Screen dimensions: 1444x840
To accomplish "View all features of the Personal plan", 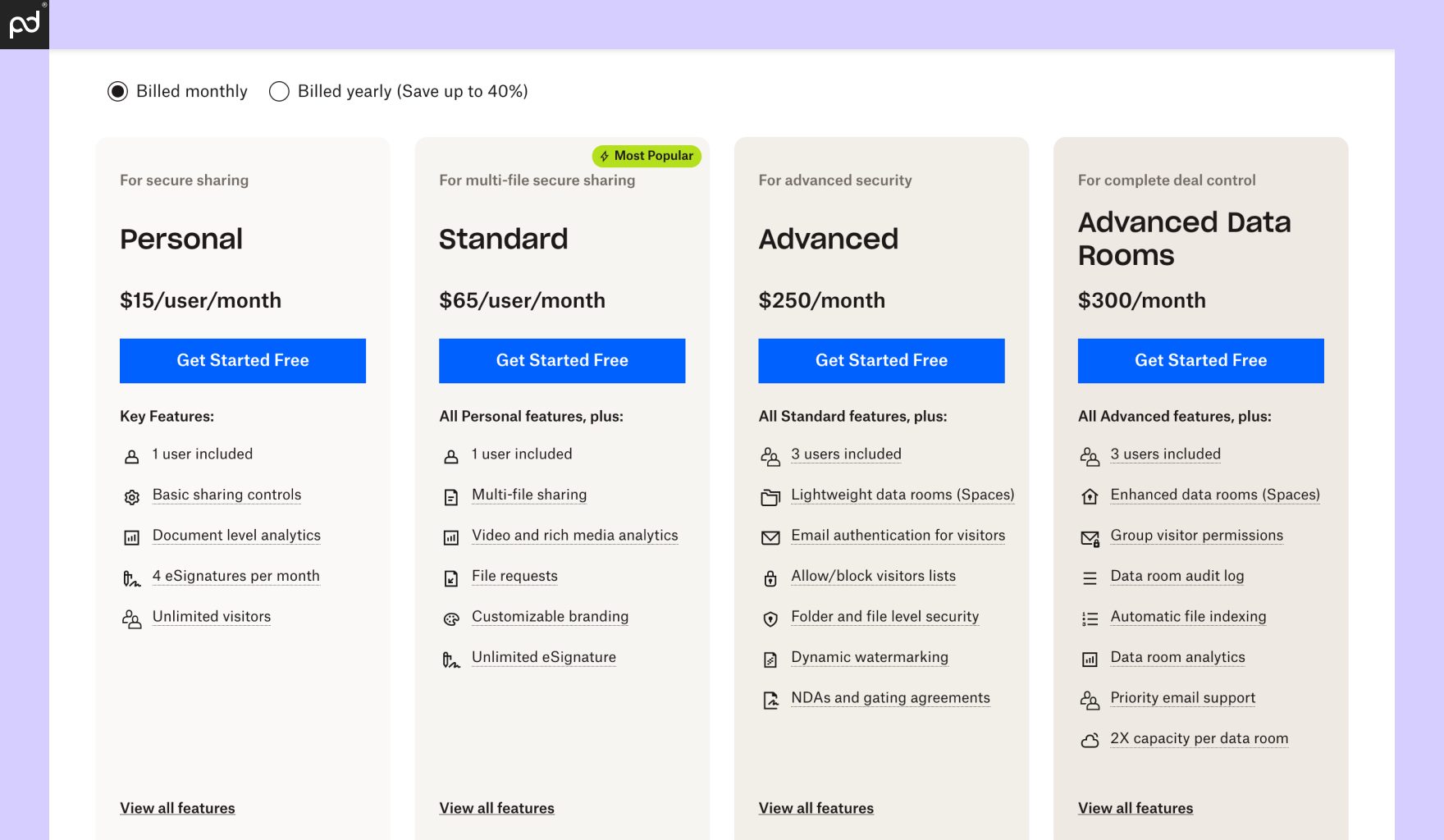I will tap(177, 808).
